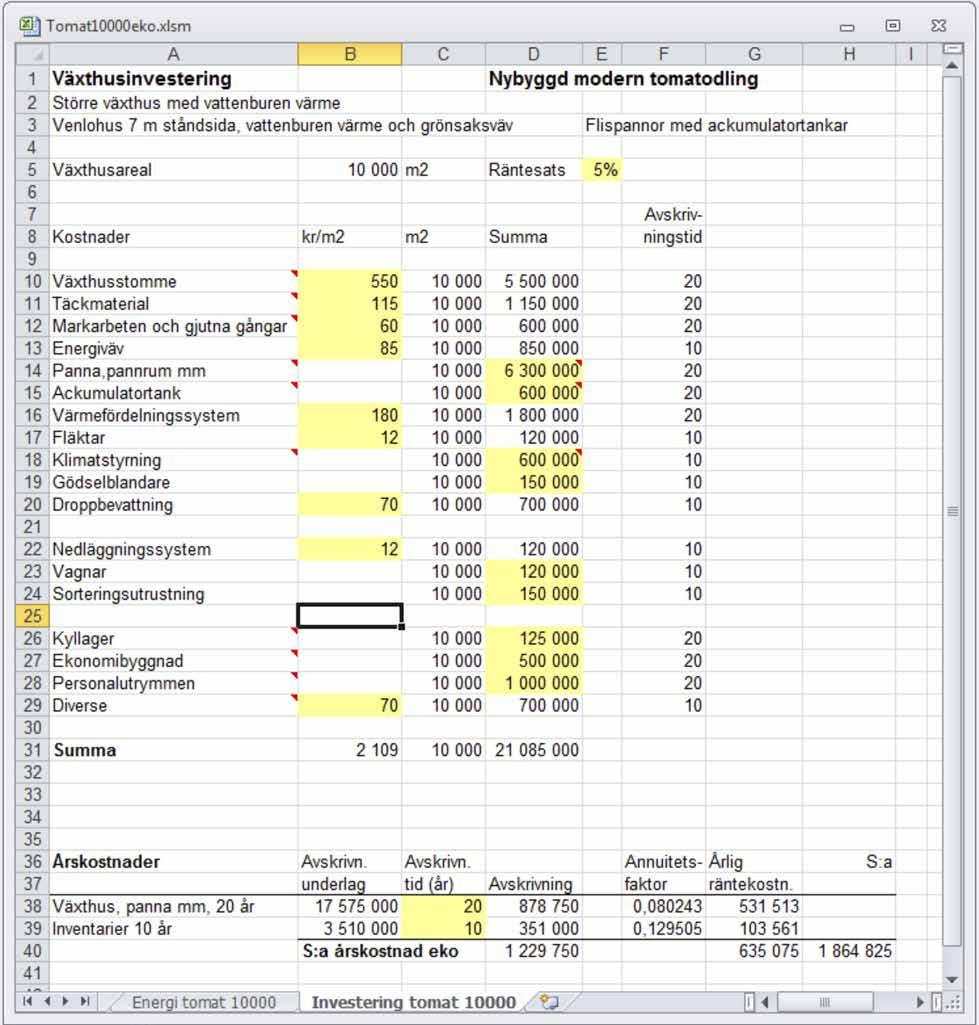Click Ackumulatortank 600 000 cell
The height and width of the screenshot is (1025, 979).
(x=534, y=393)
